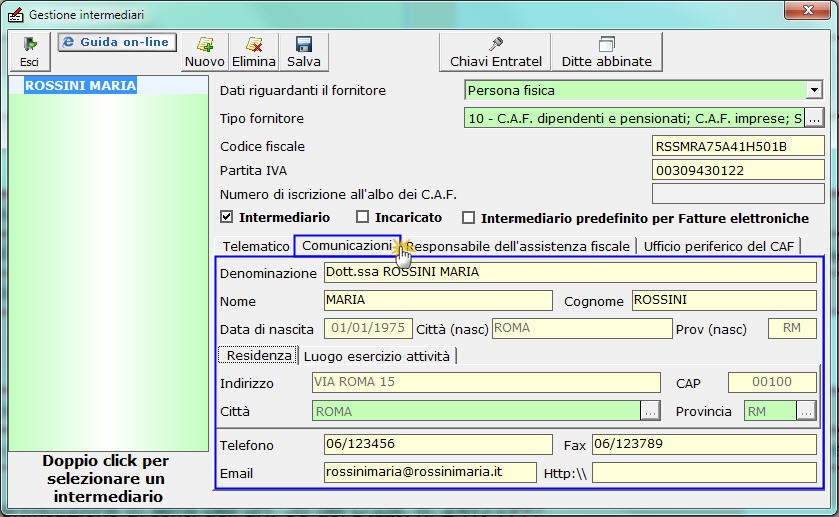Enable the Incaricato checkbox

click(363, 217)
